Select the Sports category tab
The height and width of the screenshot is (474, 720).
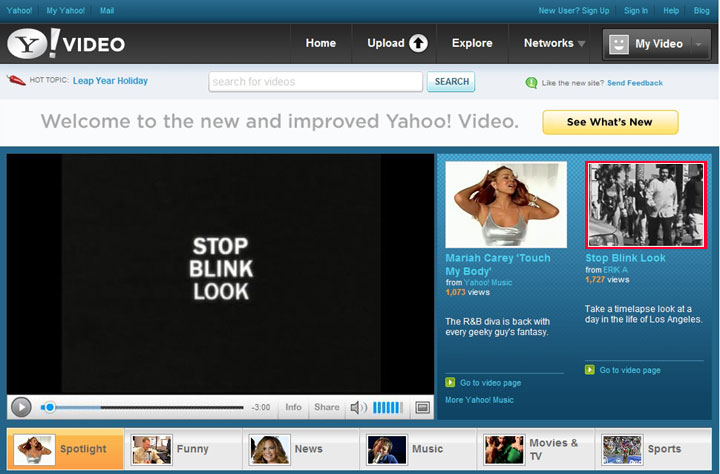click(x=653, y=449)
